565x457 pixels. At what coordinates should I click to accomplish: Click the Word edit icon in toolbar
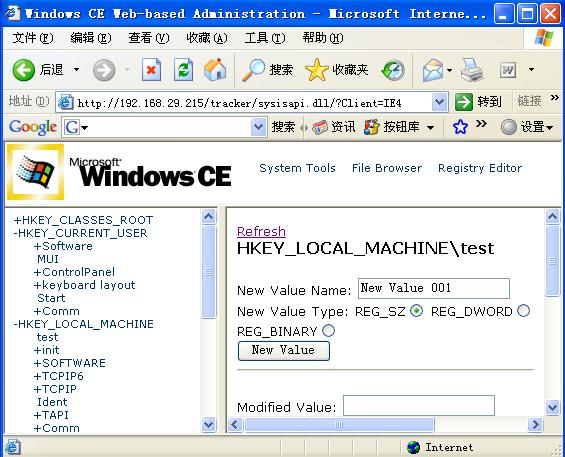[508, 70]
